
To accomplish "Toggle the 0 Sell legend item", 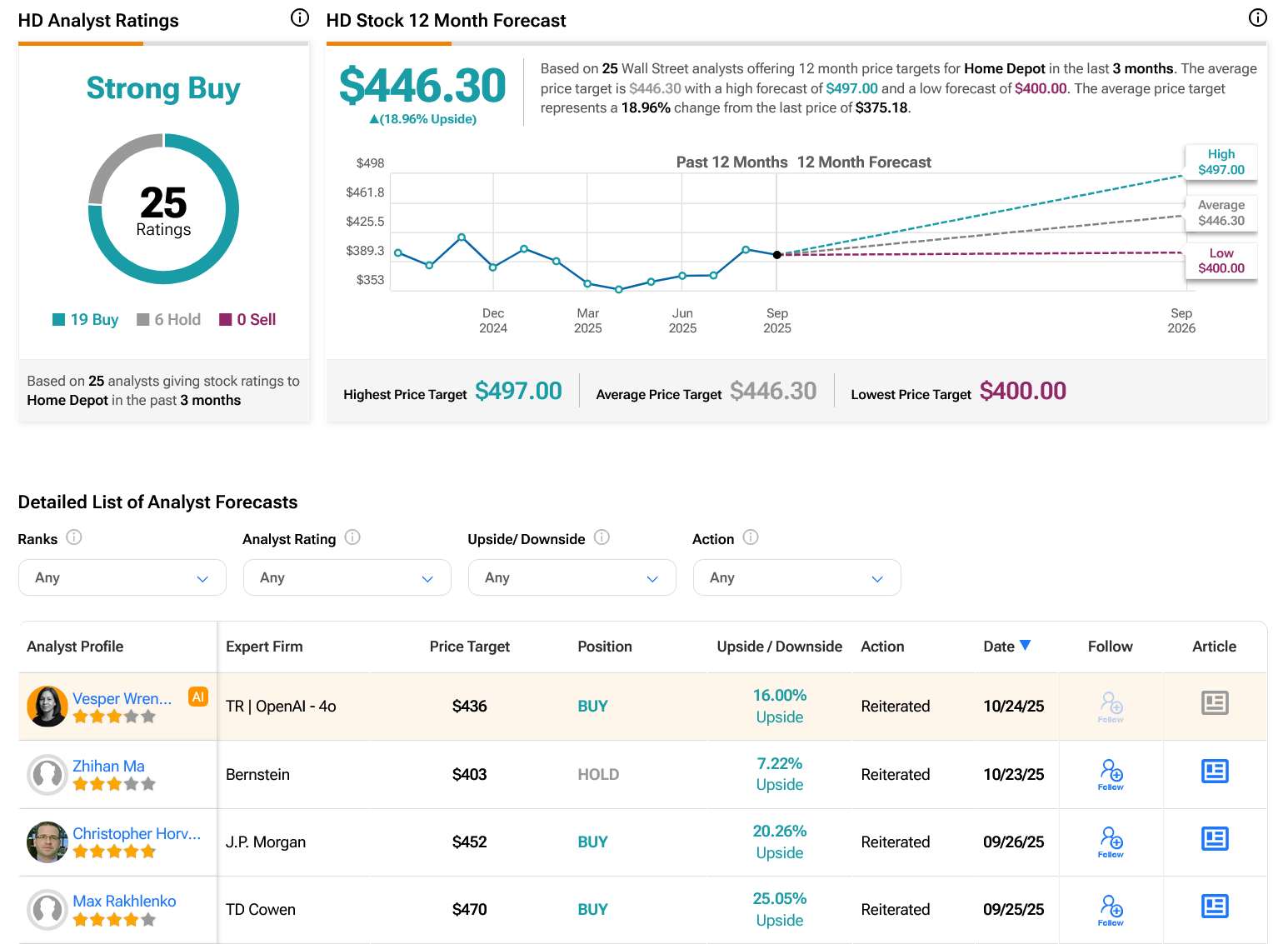I will 247,320.
